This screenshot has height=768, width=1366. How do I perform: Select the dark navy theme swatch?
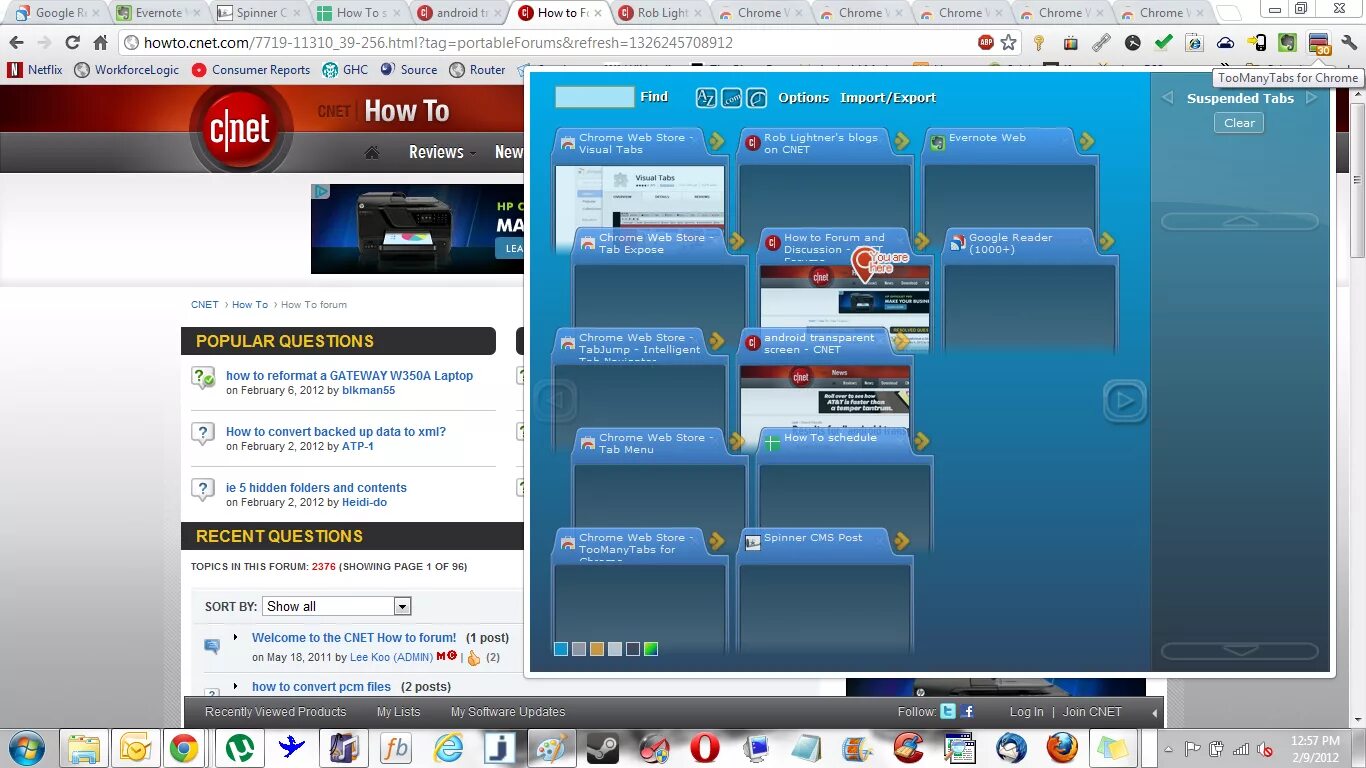pyautogui.click(x=633, y=649)
